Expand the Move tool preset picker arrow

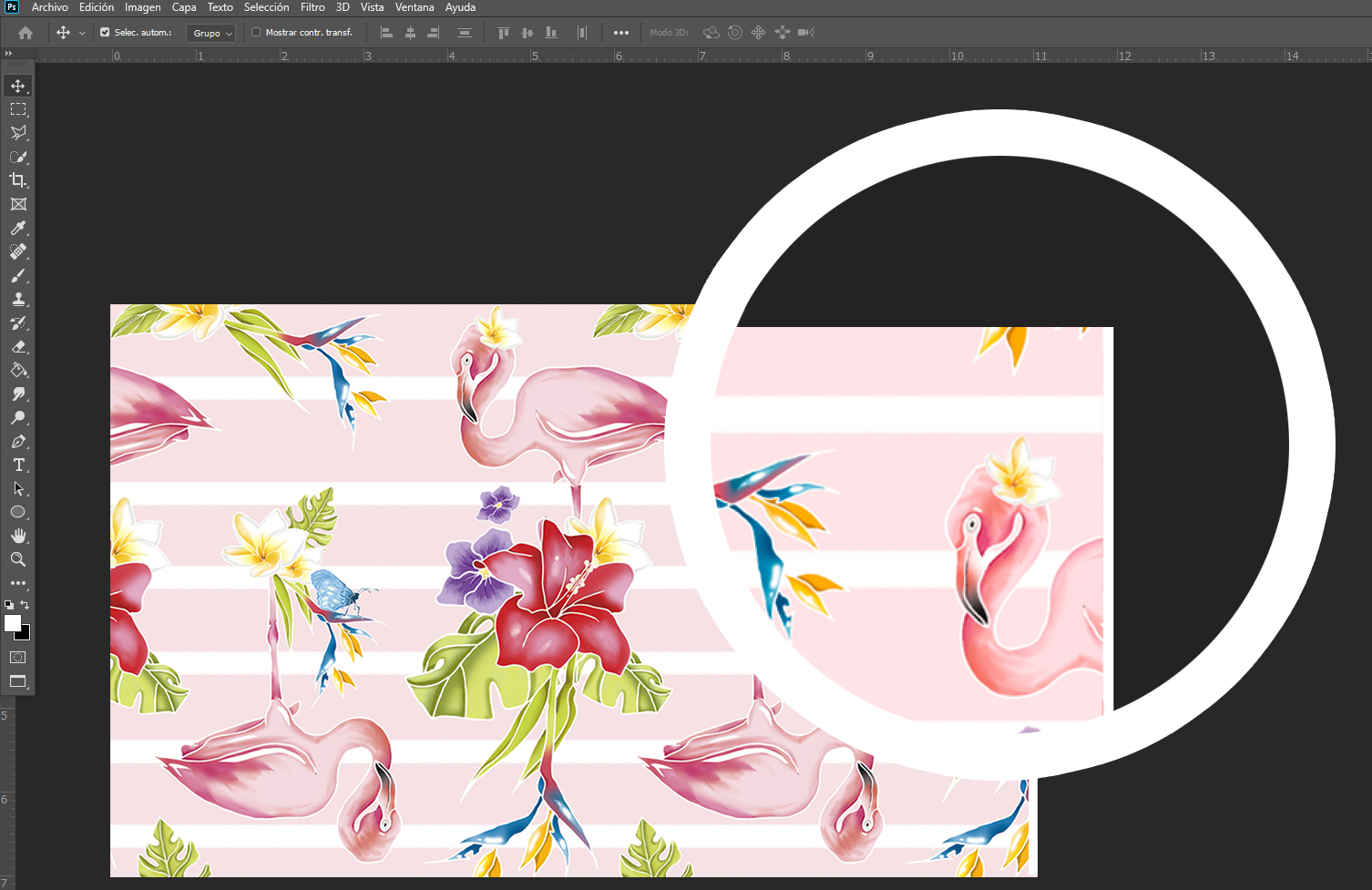(x=82, y=33)
